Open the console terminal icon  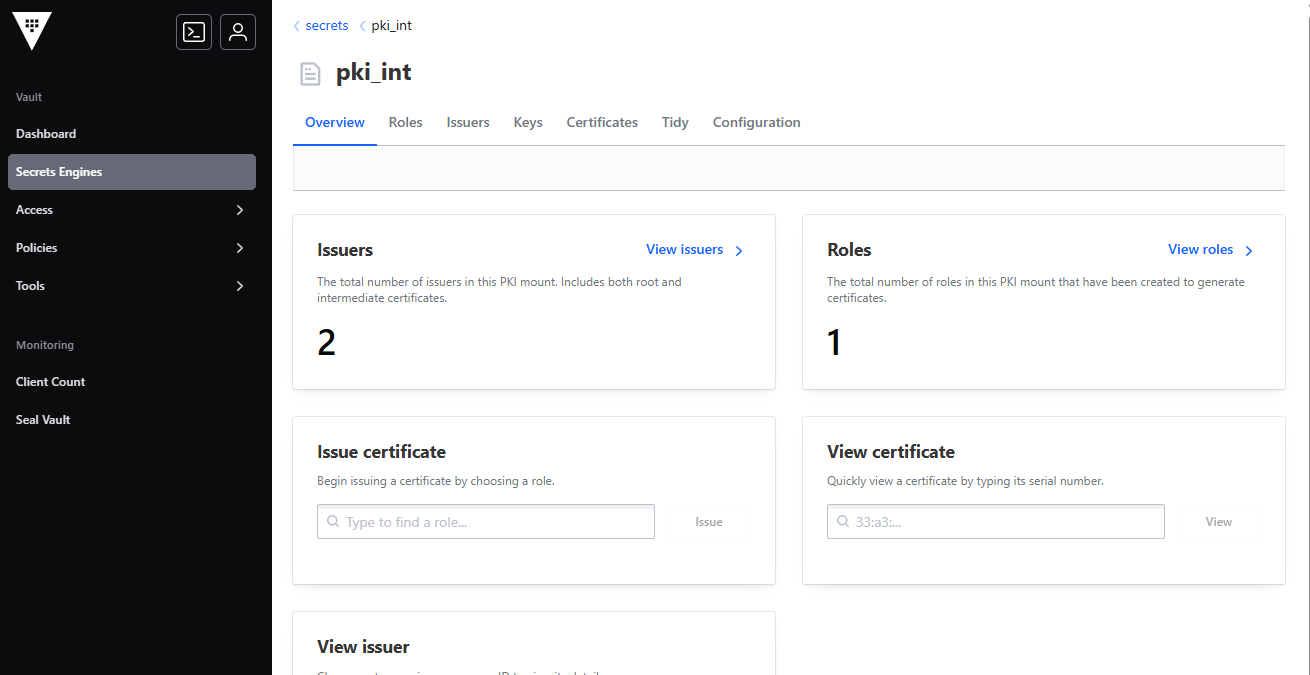click(194, 32)
